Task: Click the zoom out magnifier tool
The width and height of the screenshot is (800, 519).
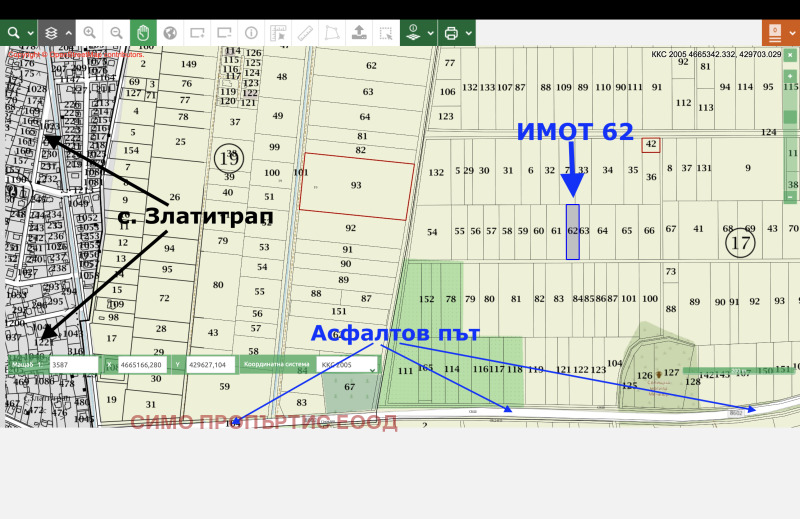Action: coord(117,33)
